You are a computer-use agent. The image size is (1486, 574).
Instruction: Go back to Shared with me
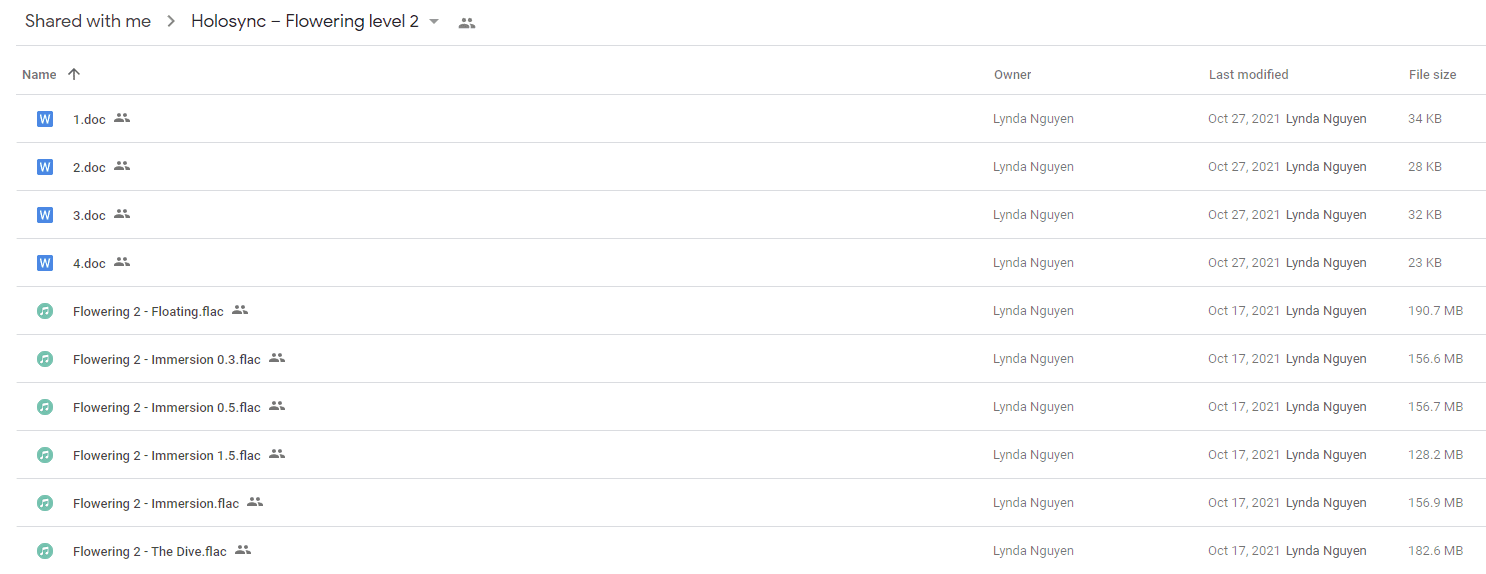click(x=88, y=21)
